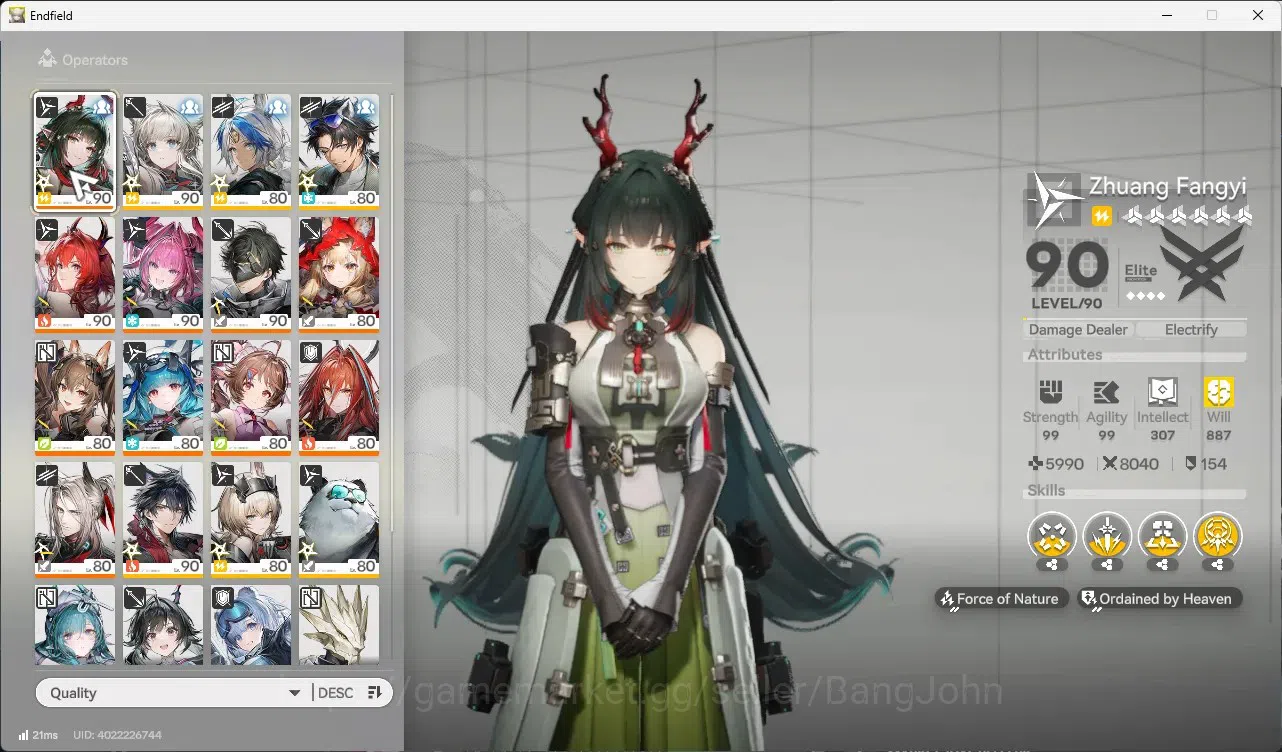Image resolution: width=1282 pixels, height=752 pixels.
Task: Select the panda operator card
Action: pos(339,520)
